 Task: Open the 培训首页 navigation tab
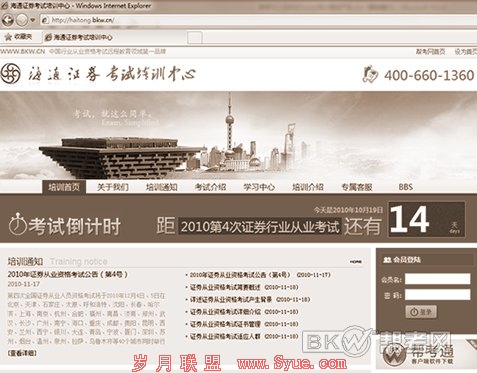click(x=64, y=187)
